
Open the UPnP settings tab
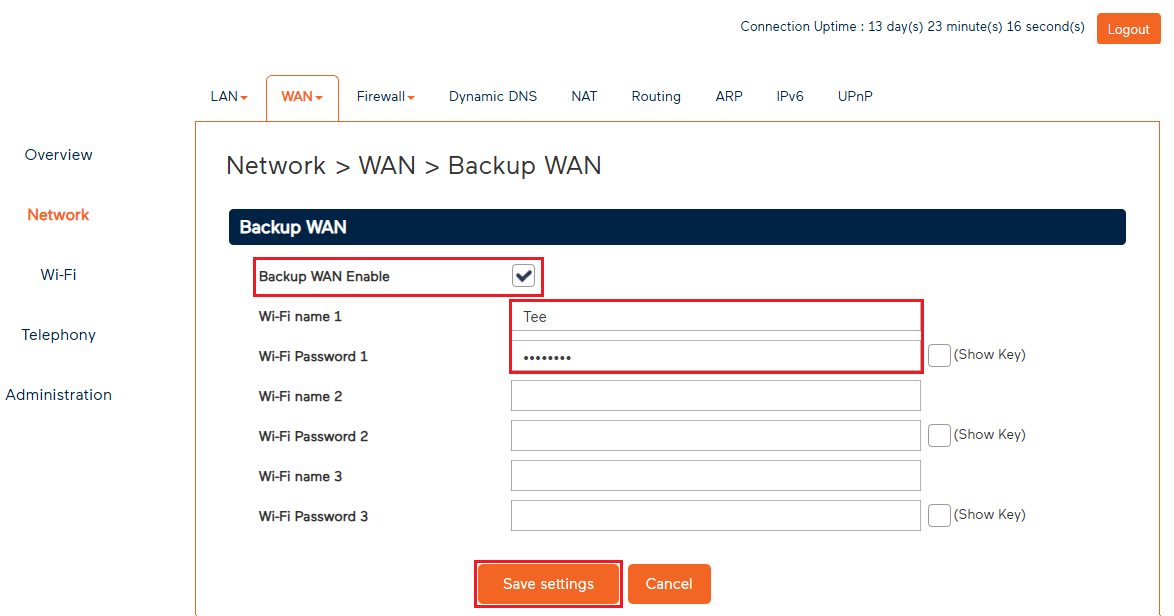[855, 96]
